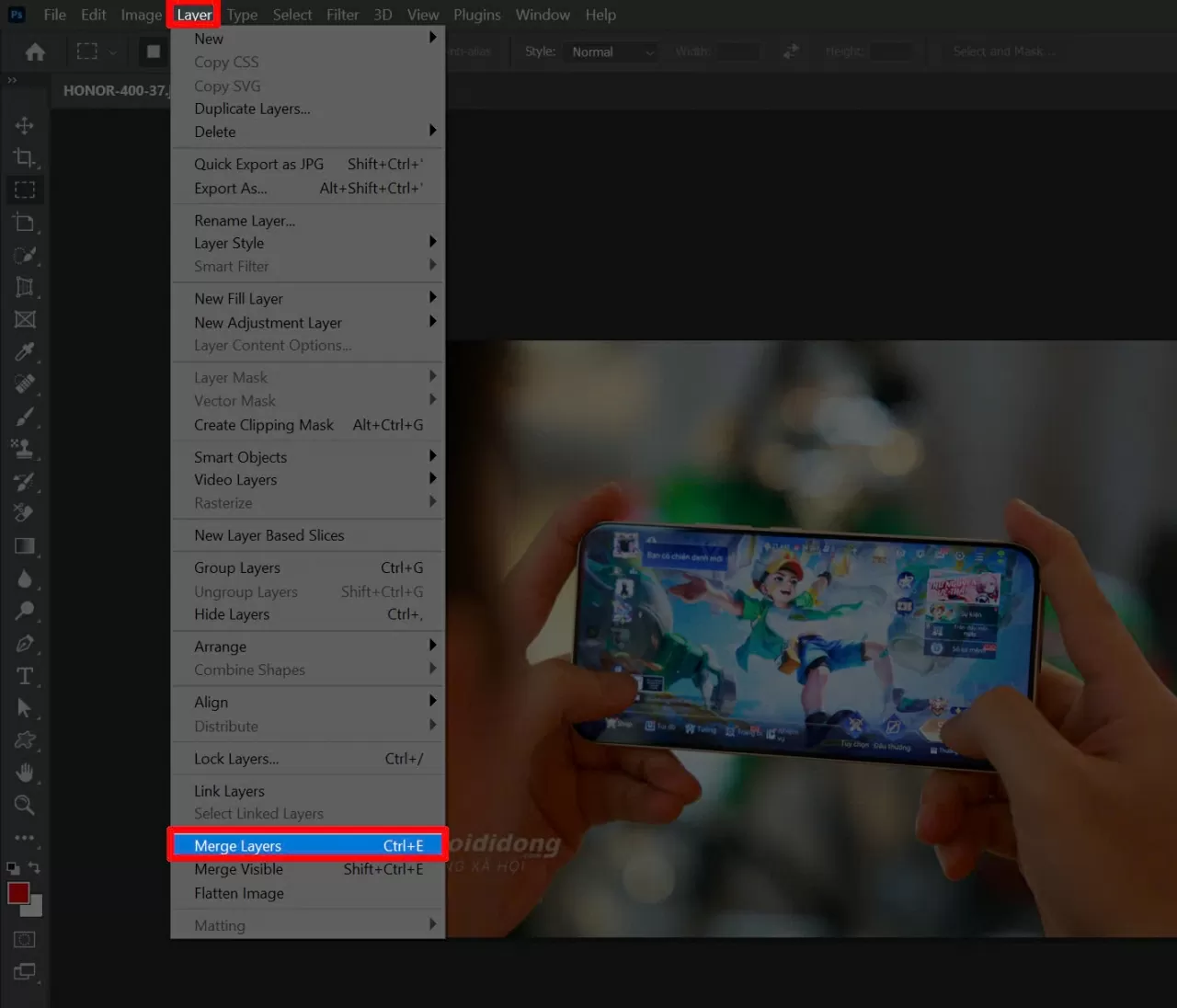Select the Type tool
Image resolution: width=1177 pixels, height=1008 pixels.
(26, 675)
